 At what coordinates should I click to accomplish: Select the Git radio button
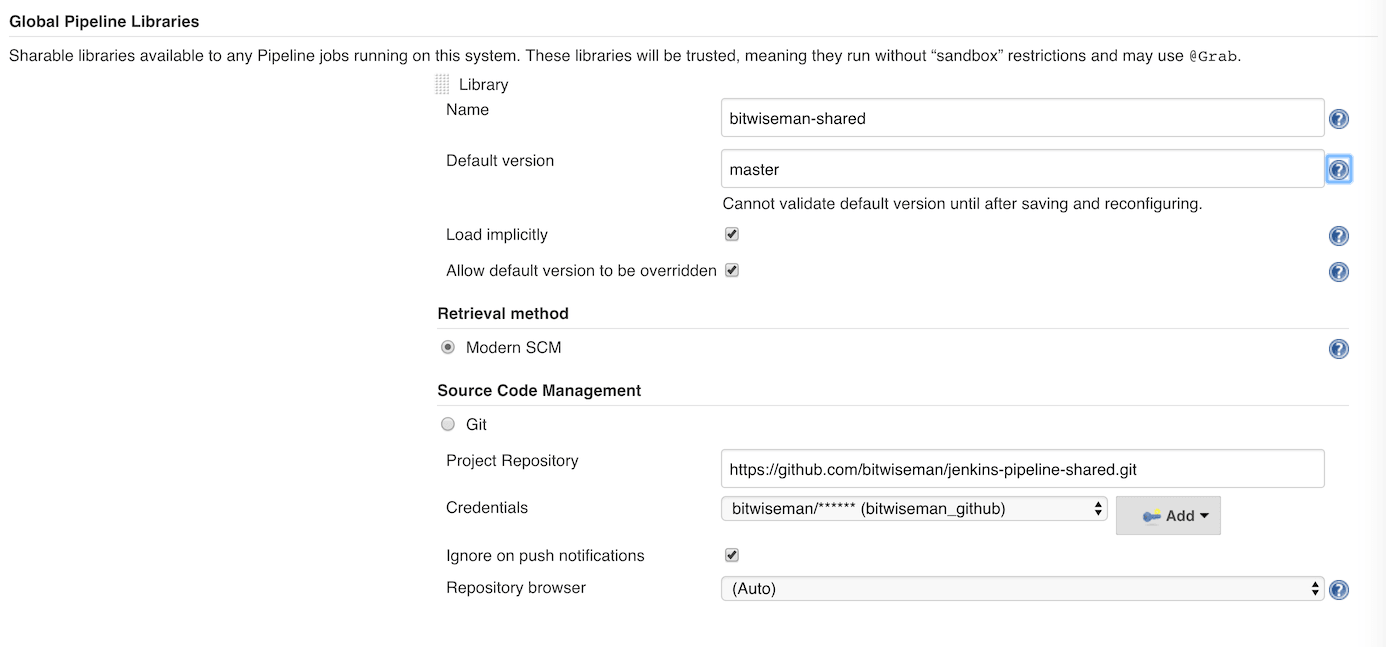pyautogui.click(x=447, y=423)
